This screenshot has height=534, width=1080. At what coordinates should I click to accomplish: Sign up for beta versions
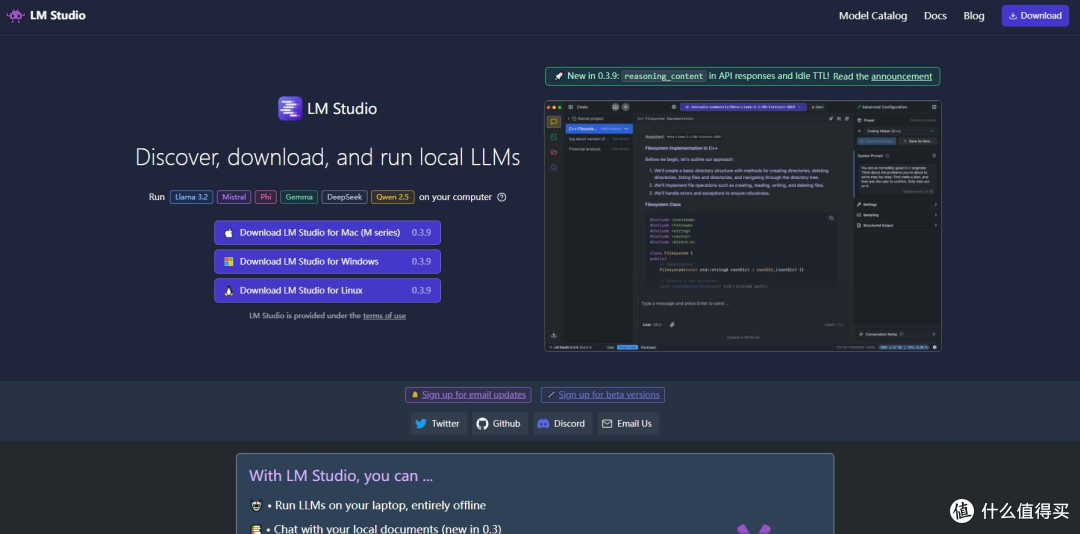(x=609, y=395)
